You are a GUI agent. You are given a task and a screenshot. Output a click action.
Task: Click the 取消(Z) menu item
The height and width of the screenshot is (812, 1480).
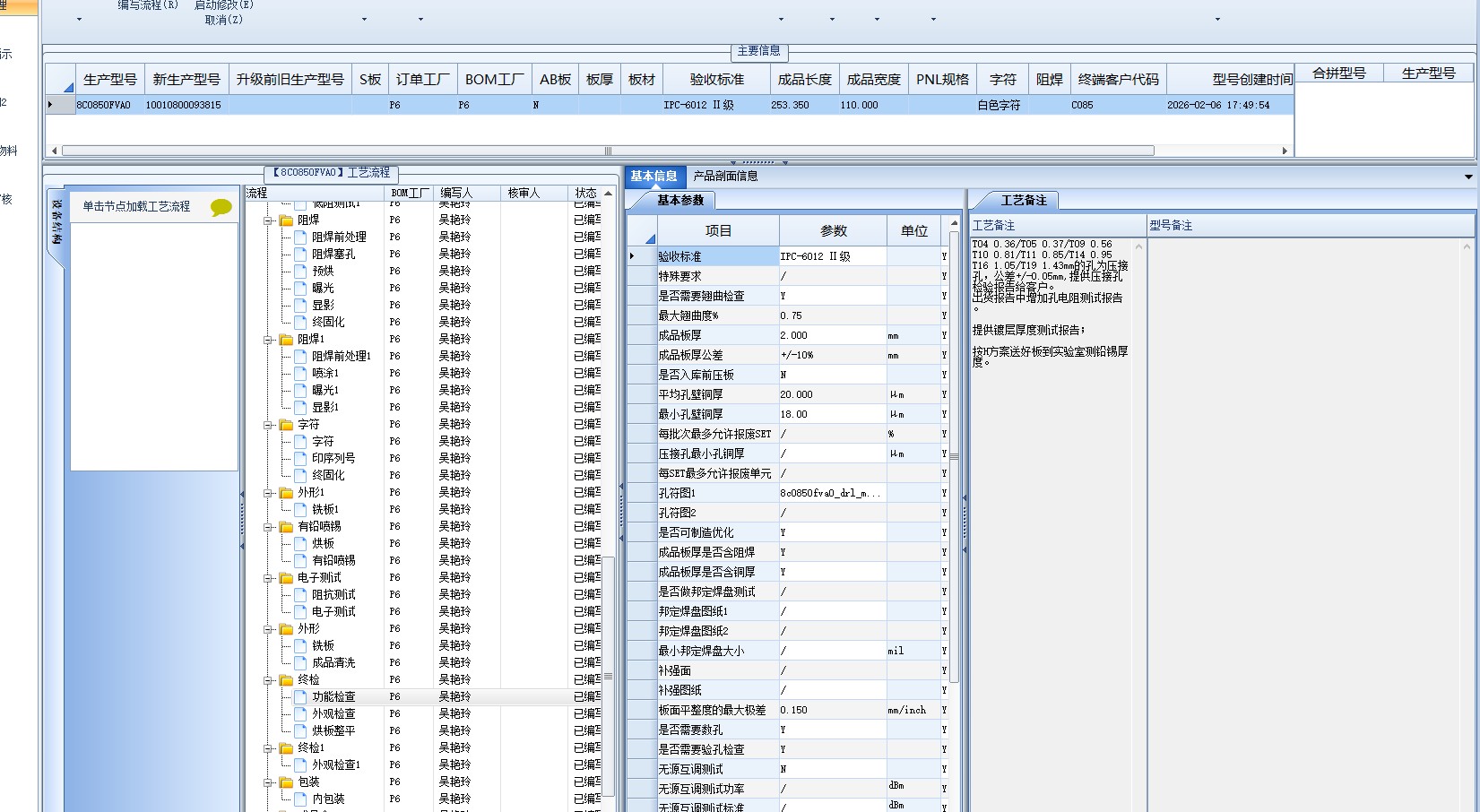tap(223, 20)
